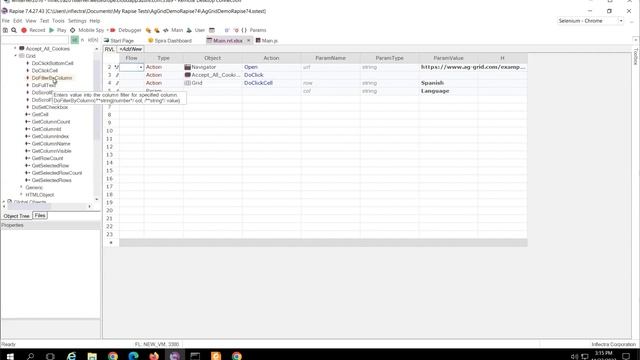Image resolution: width=640 pixels, height=360 pixels.
Task: Click the Navigator object cell
Action: coord(213,67)
